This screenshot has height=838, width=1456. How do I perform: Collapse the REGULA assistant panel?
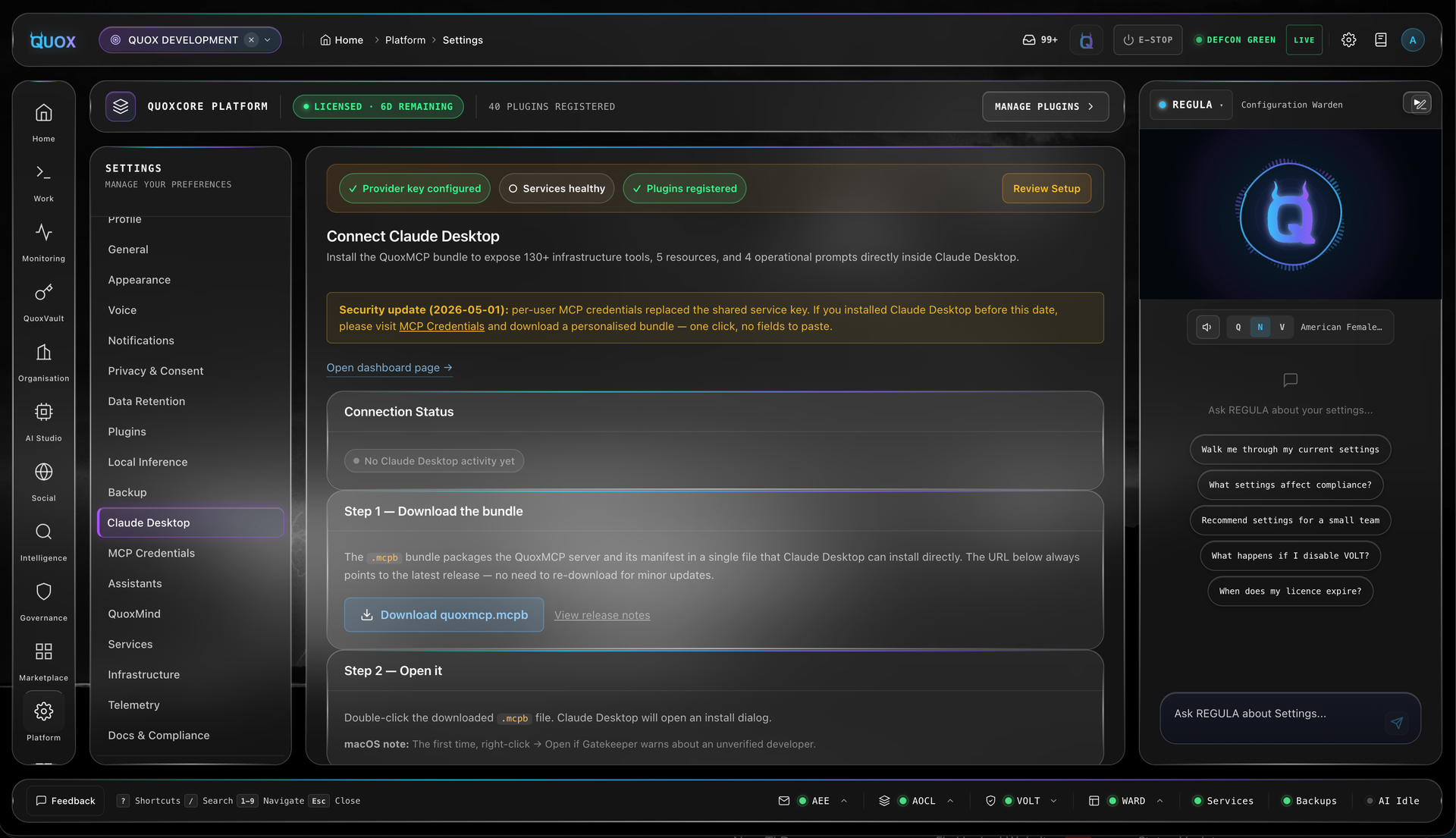pos(1417,103)
